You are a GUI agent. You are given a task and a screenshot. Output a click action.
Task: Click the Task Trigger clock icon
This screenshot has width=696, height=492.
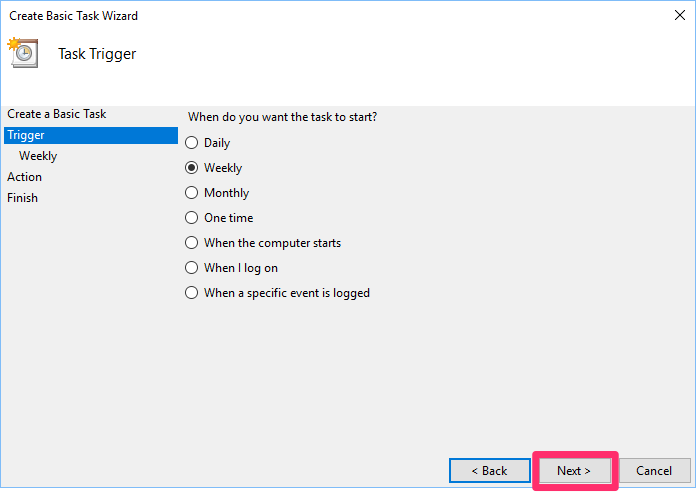click(23, 53)
